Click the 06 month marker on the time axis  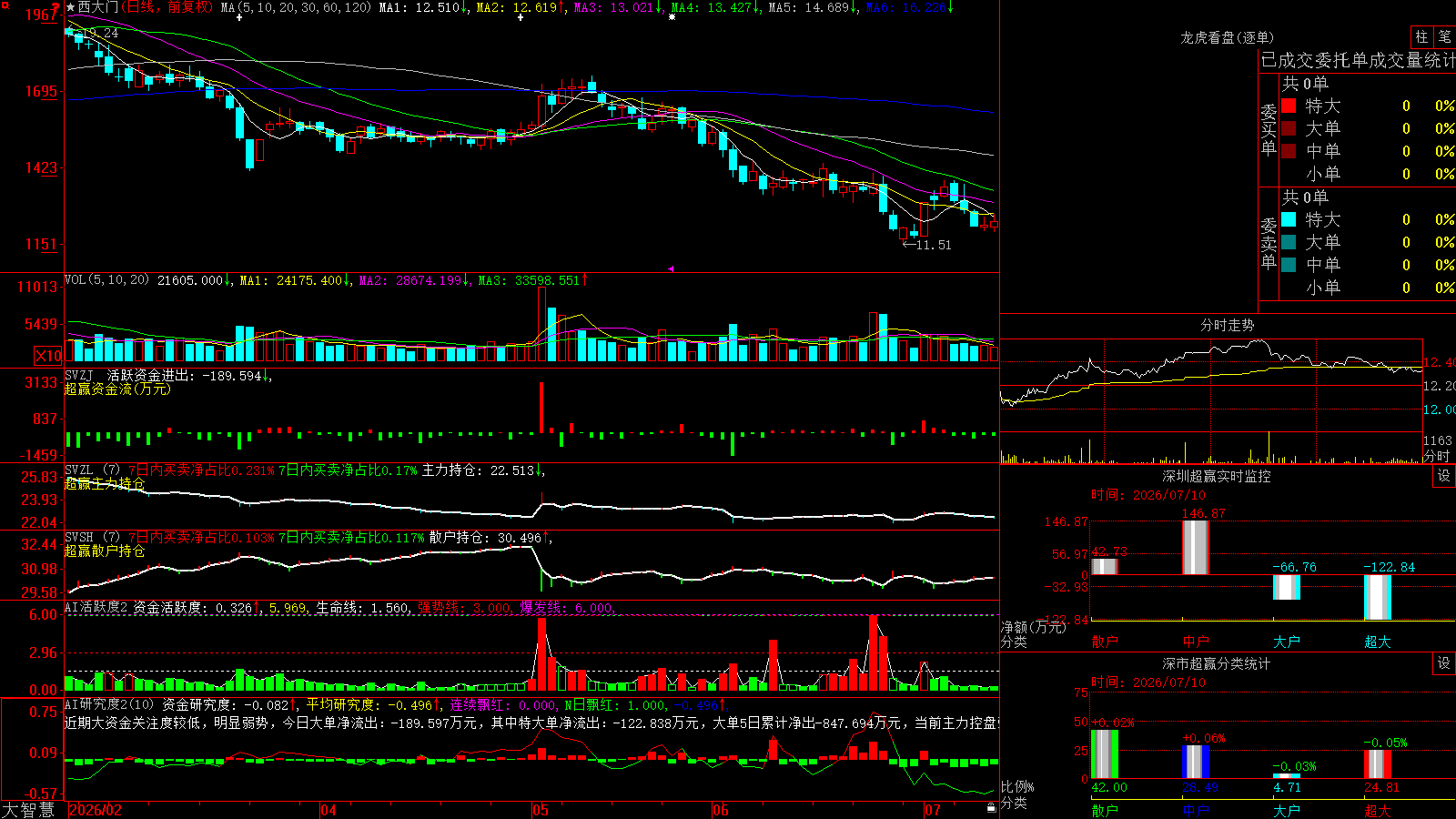click(x=721, y=810)
